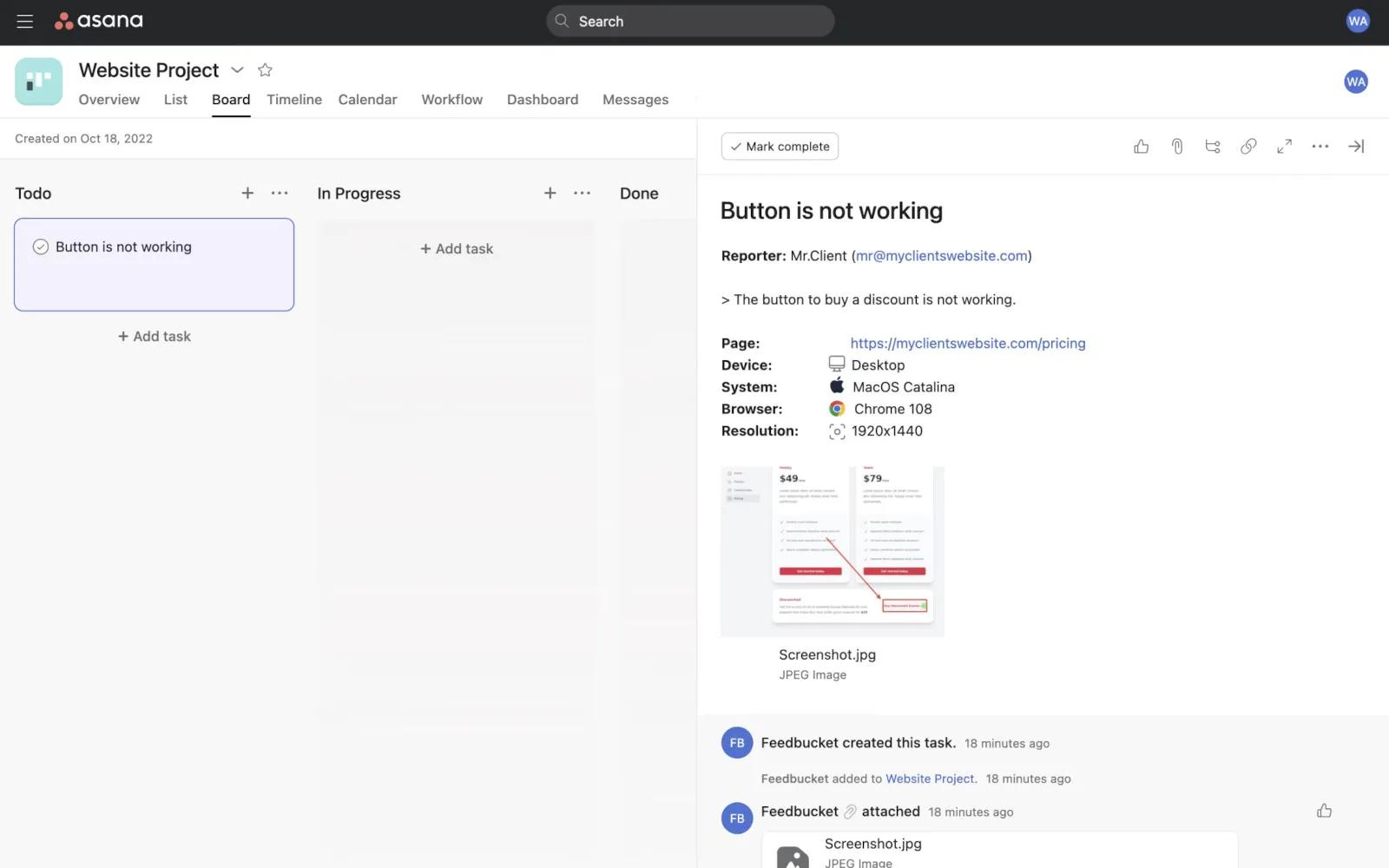Screen dimensions: 1389x868
Task: Open the myclientswebsite.com/pricing link
Action: coord(967,344)
